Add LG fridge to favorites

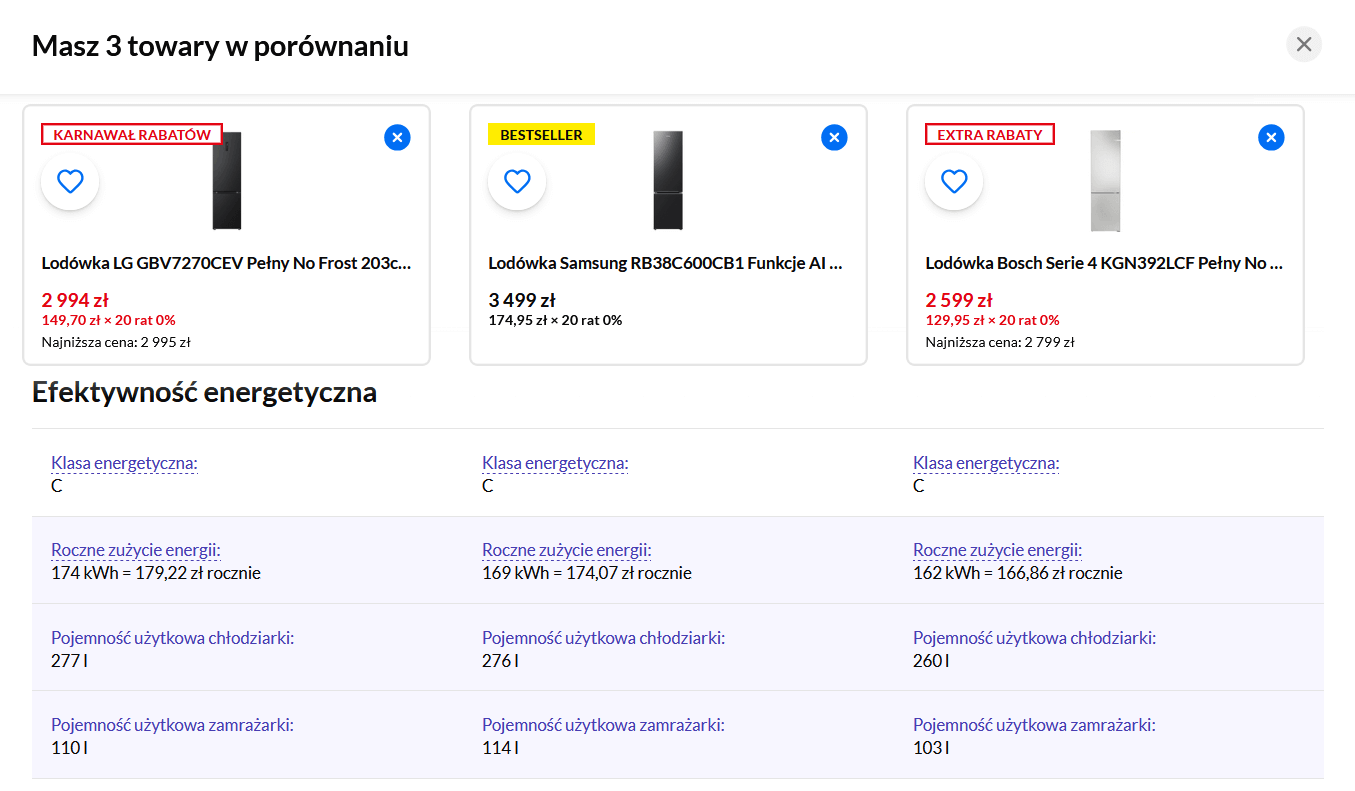pyautogui.click(x=70, y=181)
